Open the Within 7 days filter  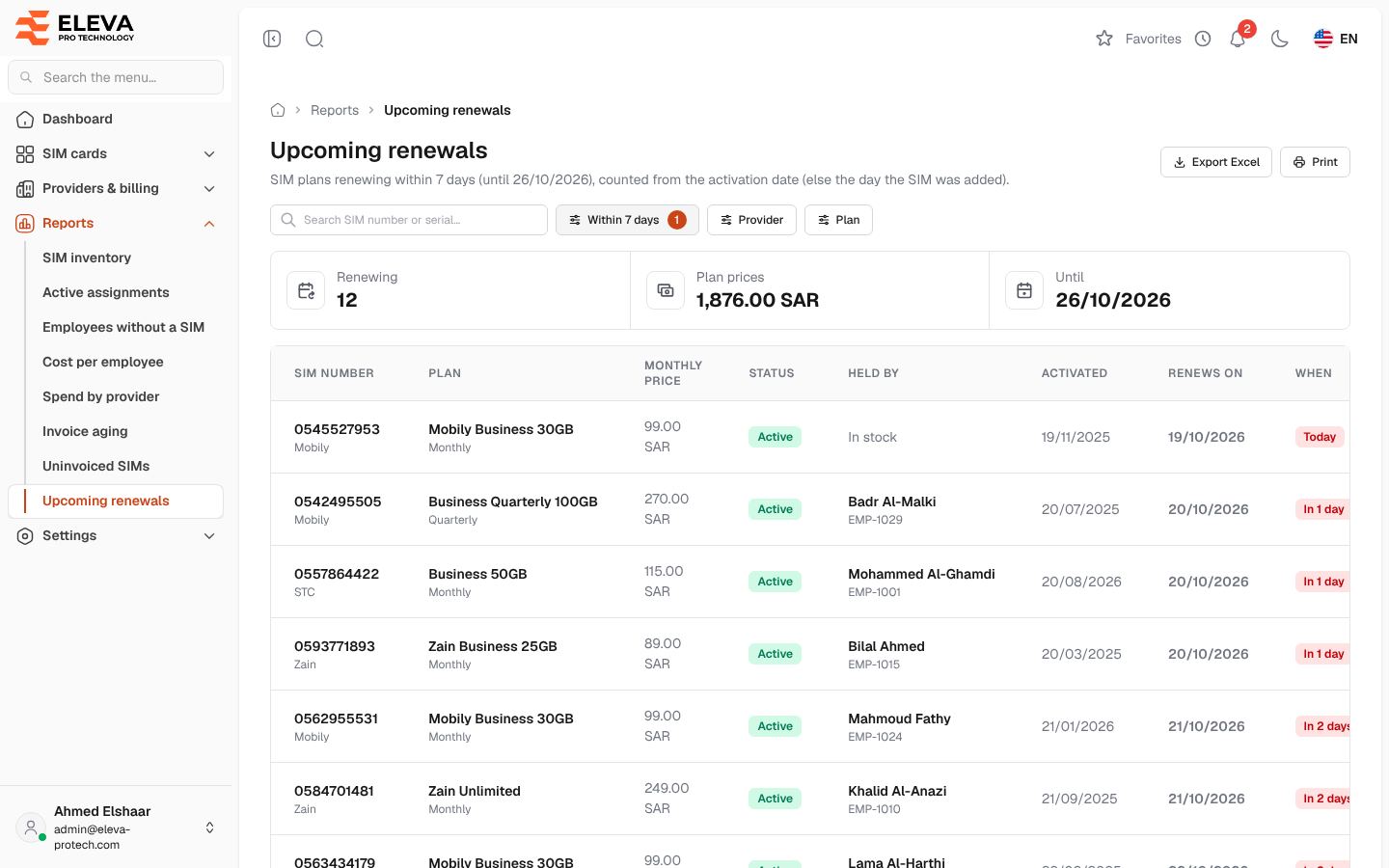(x=627, y=220)
